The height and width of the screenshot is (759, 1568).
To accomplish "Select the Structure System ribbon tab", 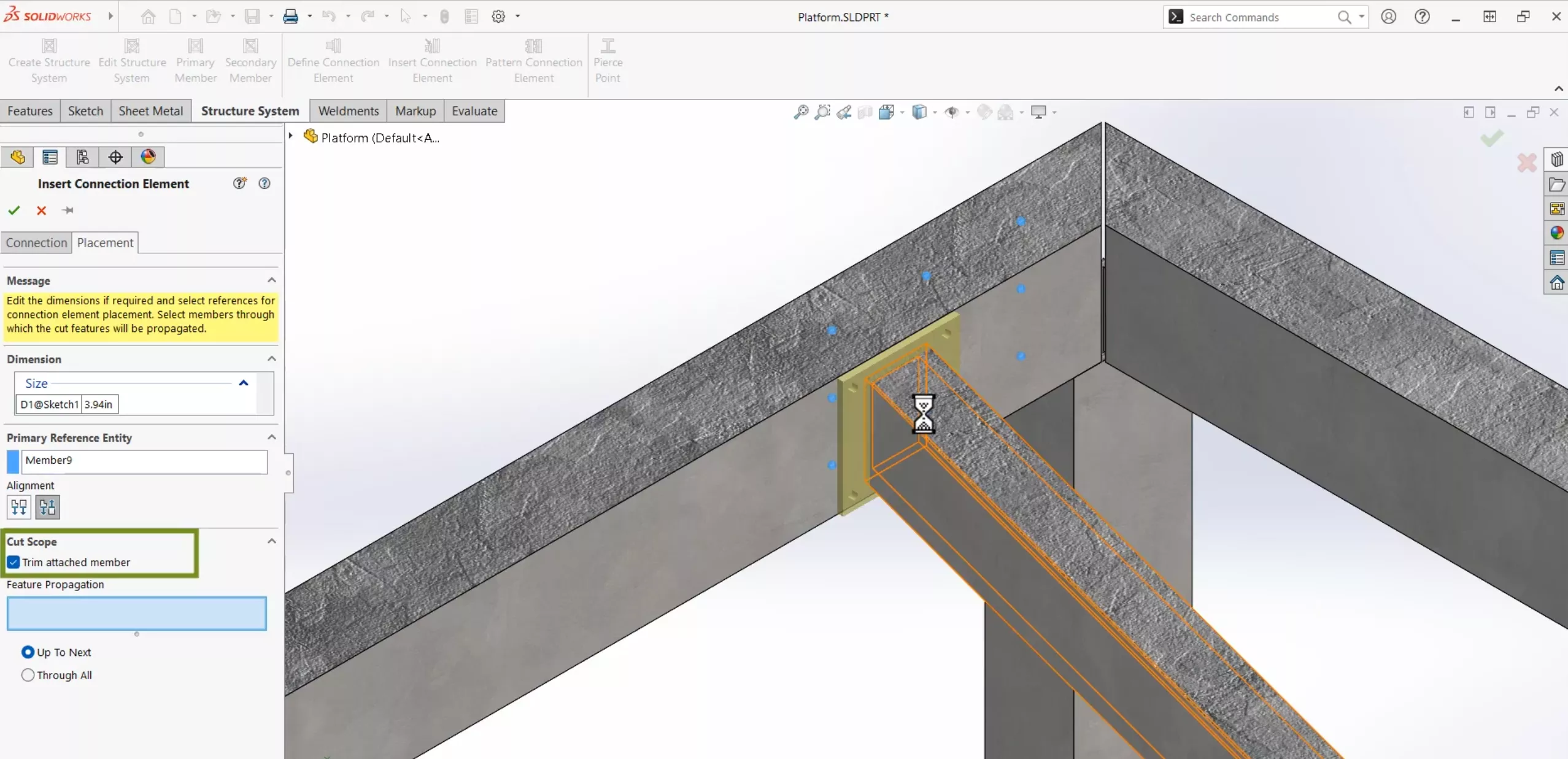I will (250, 111).
